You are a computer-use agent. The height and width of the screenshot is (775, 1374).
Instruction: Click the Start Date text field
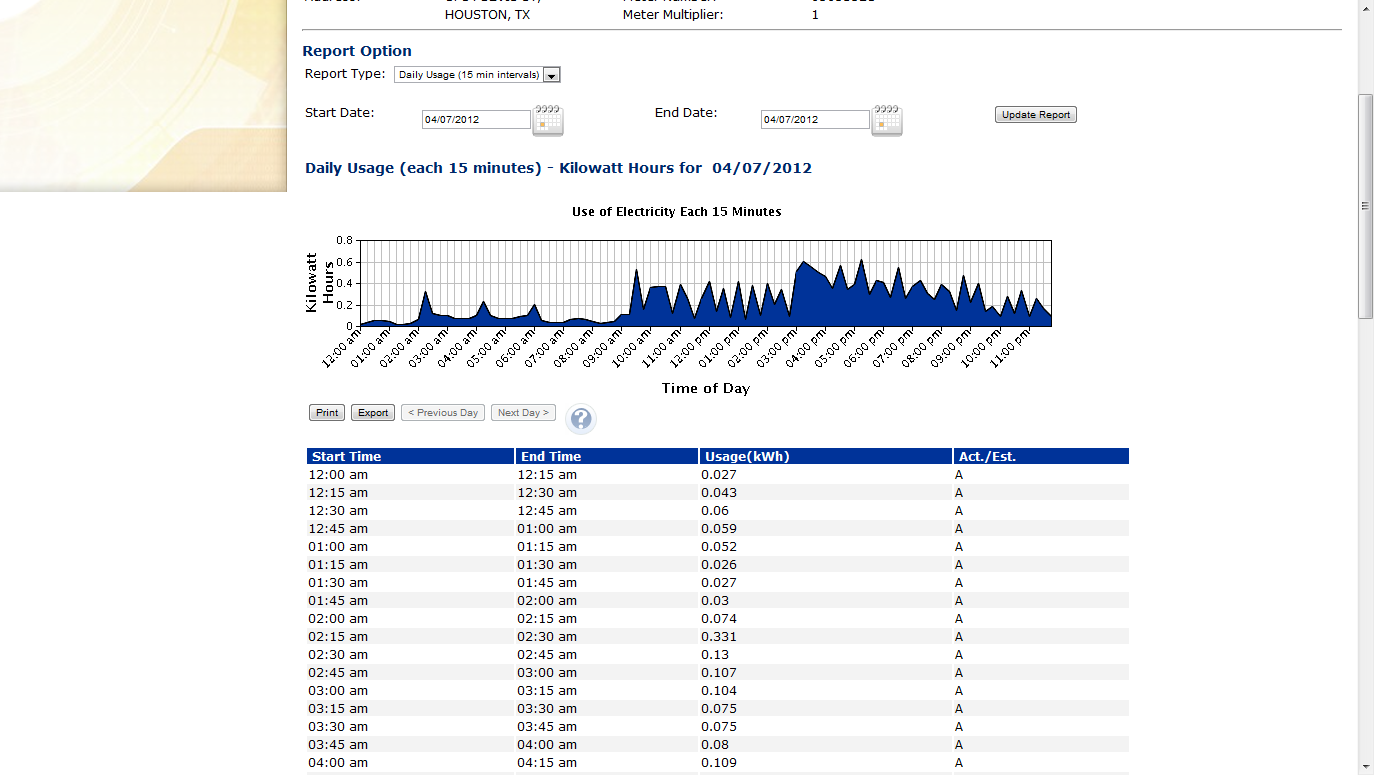pyautogui.click(x=476, y=120)
